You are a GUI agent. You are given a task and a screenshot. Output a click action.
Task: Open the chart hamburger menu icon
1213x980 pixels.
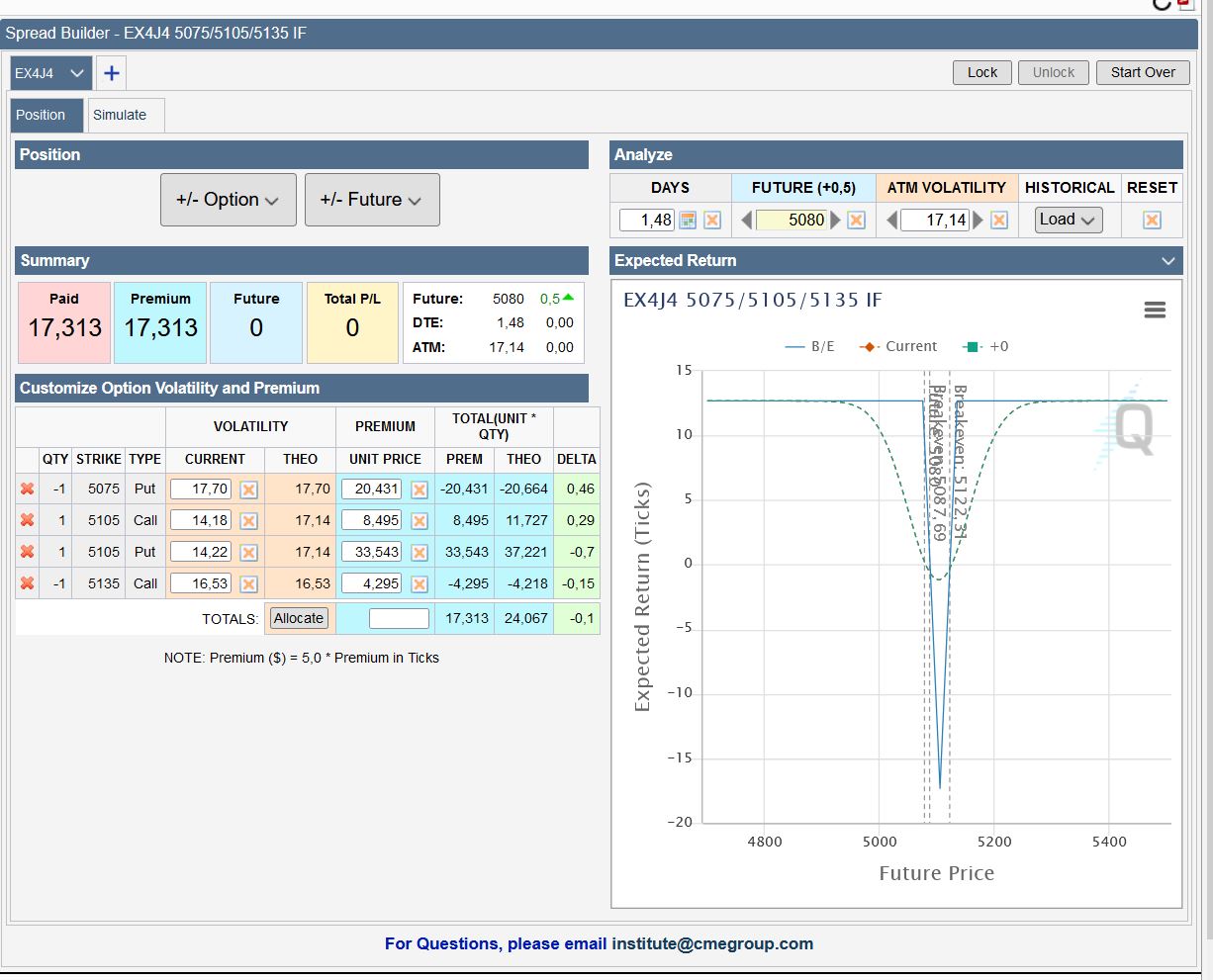pos(1155,311)
